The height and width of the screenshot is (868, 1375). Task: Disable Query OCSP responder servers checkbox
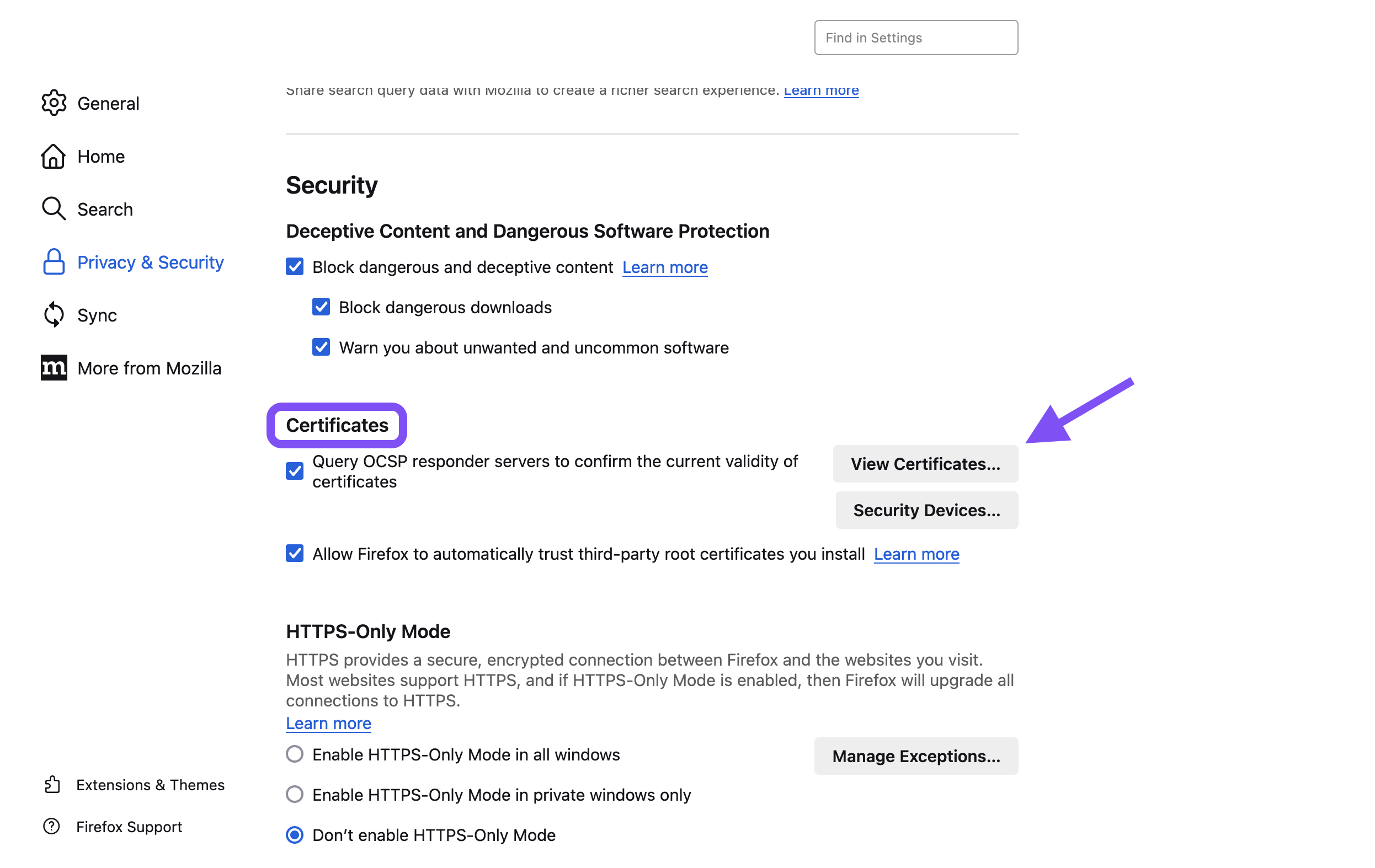point(295,471)
